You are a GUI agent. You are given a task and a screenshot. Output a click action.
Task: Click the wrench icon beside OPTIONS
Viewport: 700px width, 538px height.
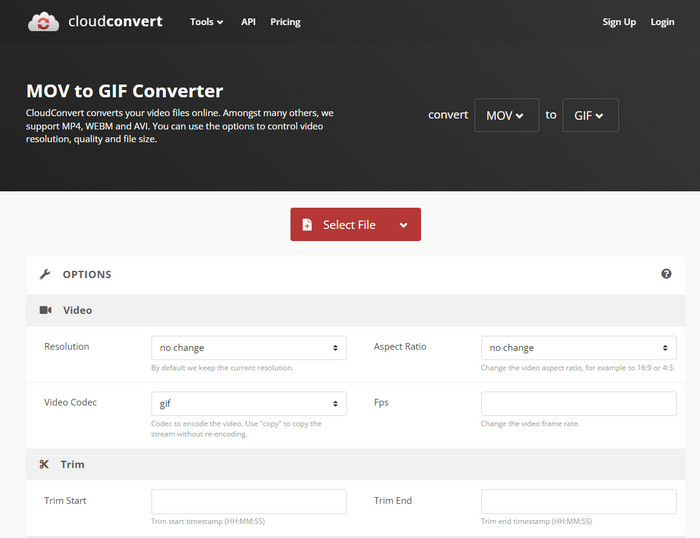click(45, 274)
